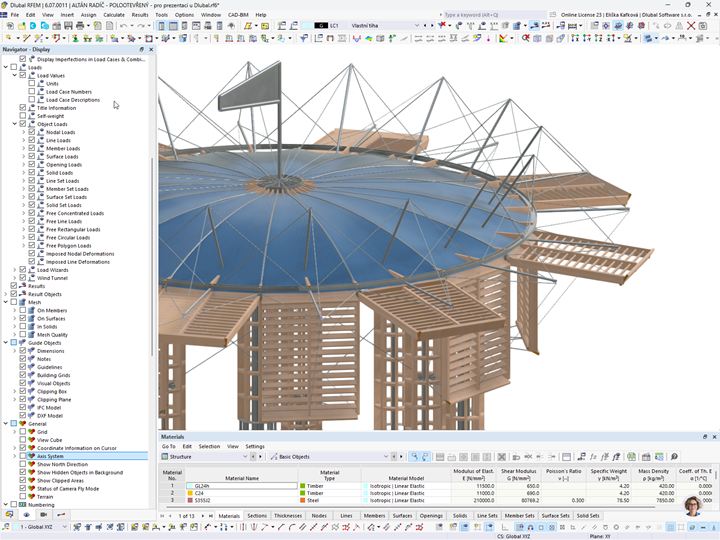Image resolution: width=720 pixels, height=540 pixels.
Task: Toggle the Wind Tunnel checkbox
Action: coord(22,278)
